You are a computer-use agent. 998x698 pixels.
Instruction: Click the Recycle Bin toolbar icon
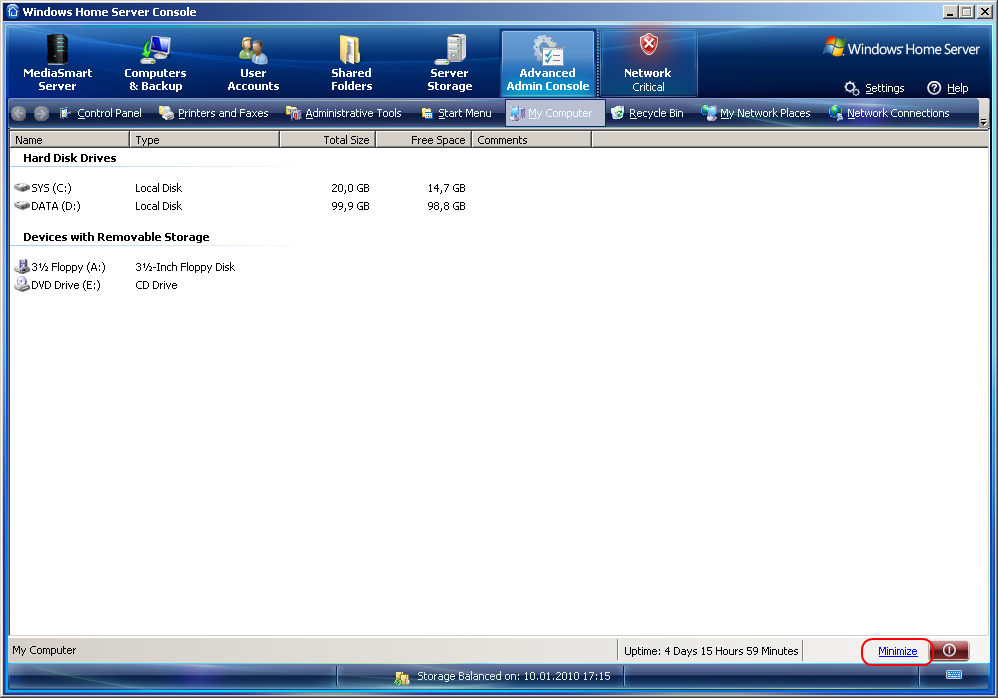[x=617, y=113]
